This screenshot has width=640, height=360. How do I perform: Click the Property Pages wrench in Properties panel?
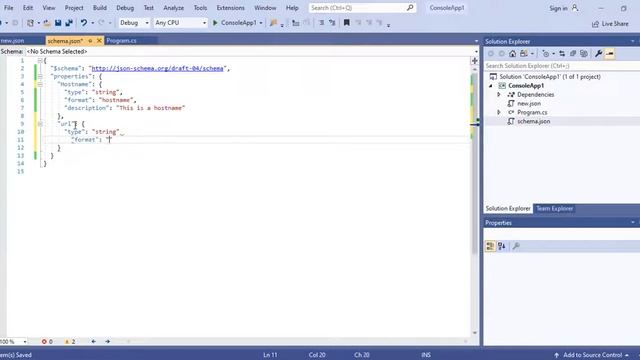coord(516,246)
